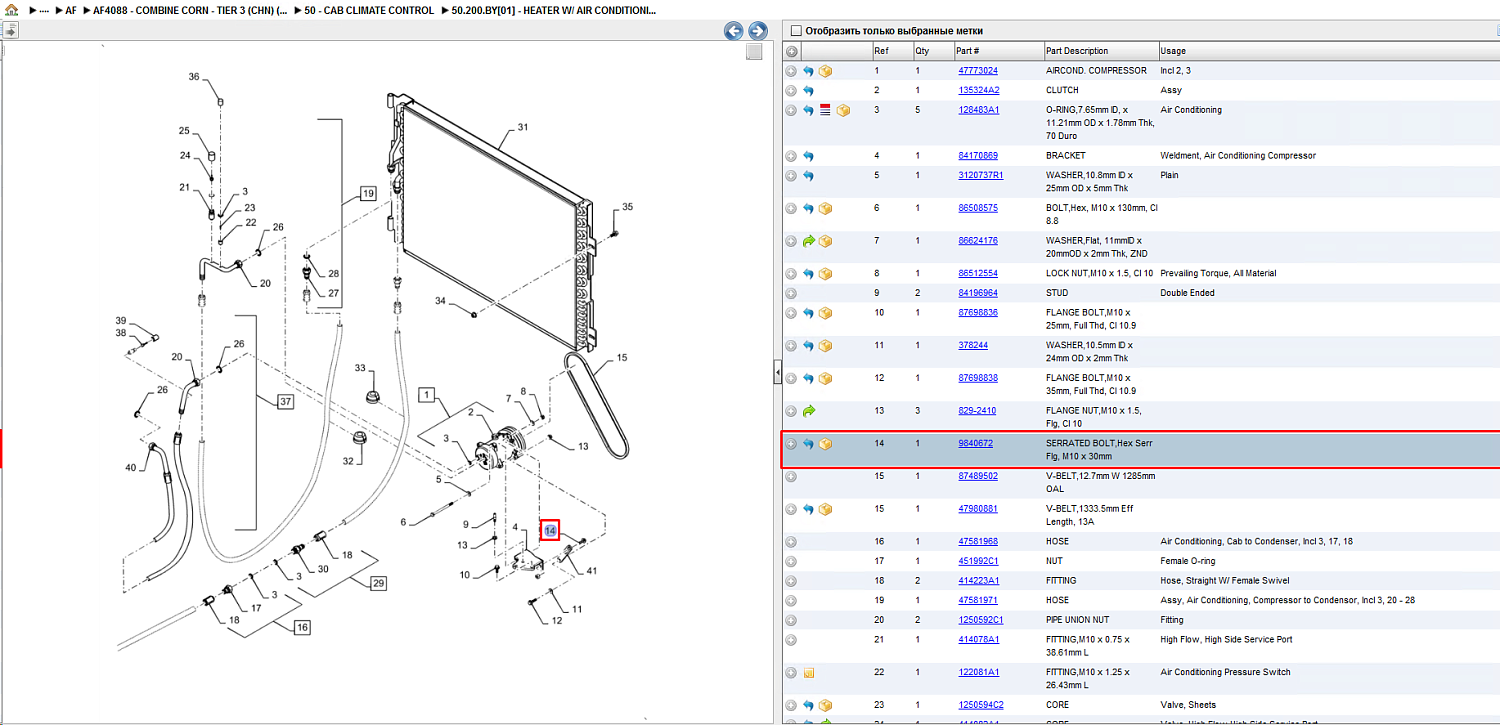1500x725 pixels.
Task: Open the 50 - CAB CLIMATE CONTROL breadcrumb
Action: tap(369, 10)
